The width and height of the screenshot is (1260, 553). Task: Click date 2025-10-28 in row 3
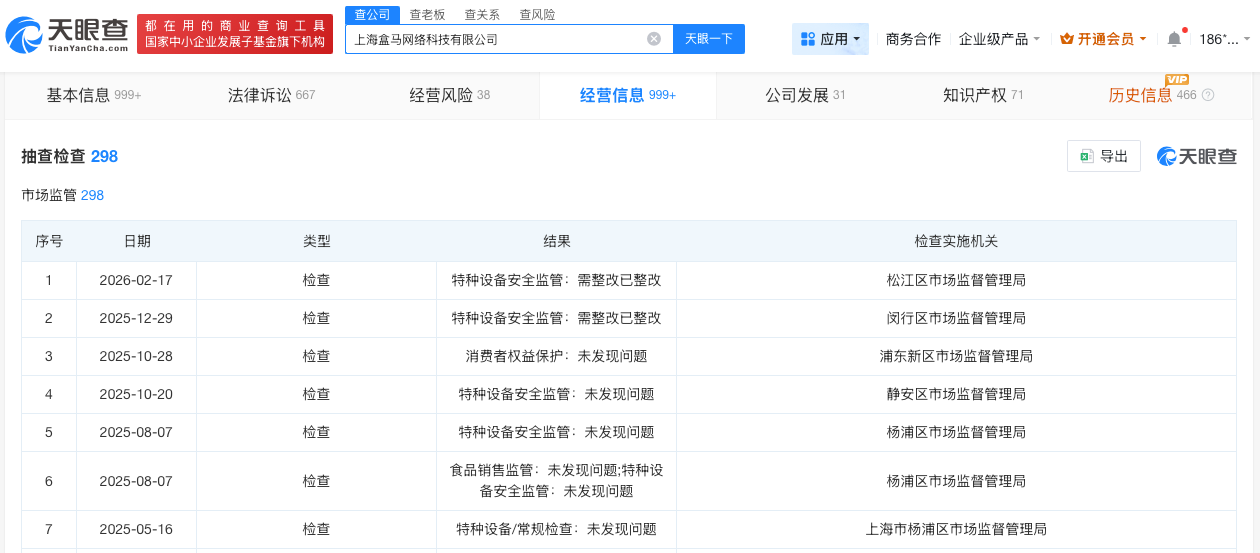136,356
